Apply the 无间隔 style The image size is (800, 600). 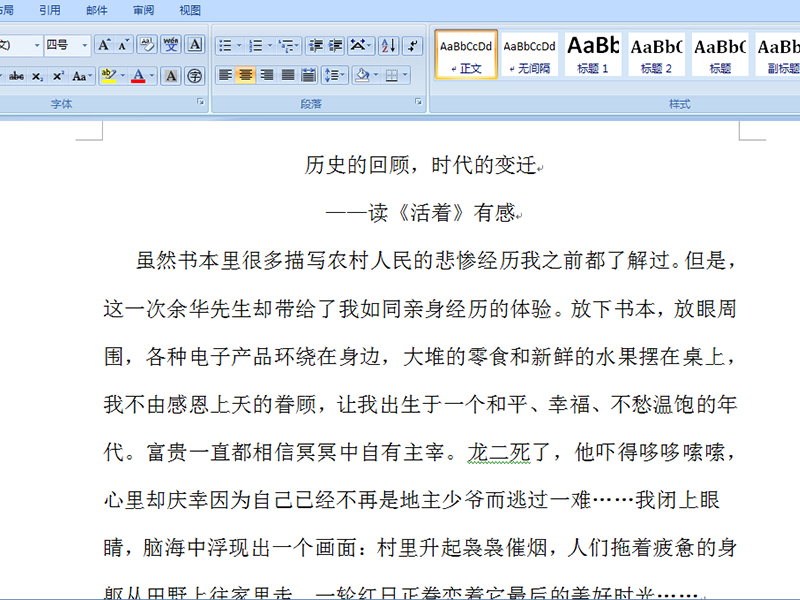tap(529, 54)
